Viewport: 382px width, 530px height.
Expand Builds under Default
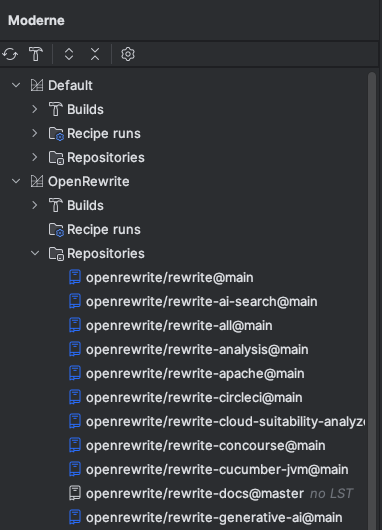coord(34,109)
